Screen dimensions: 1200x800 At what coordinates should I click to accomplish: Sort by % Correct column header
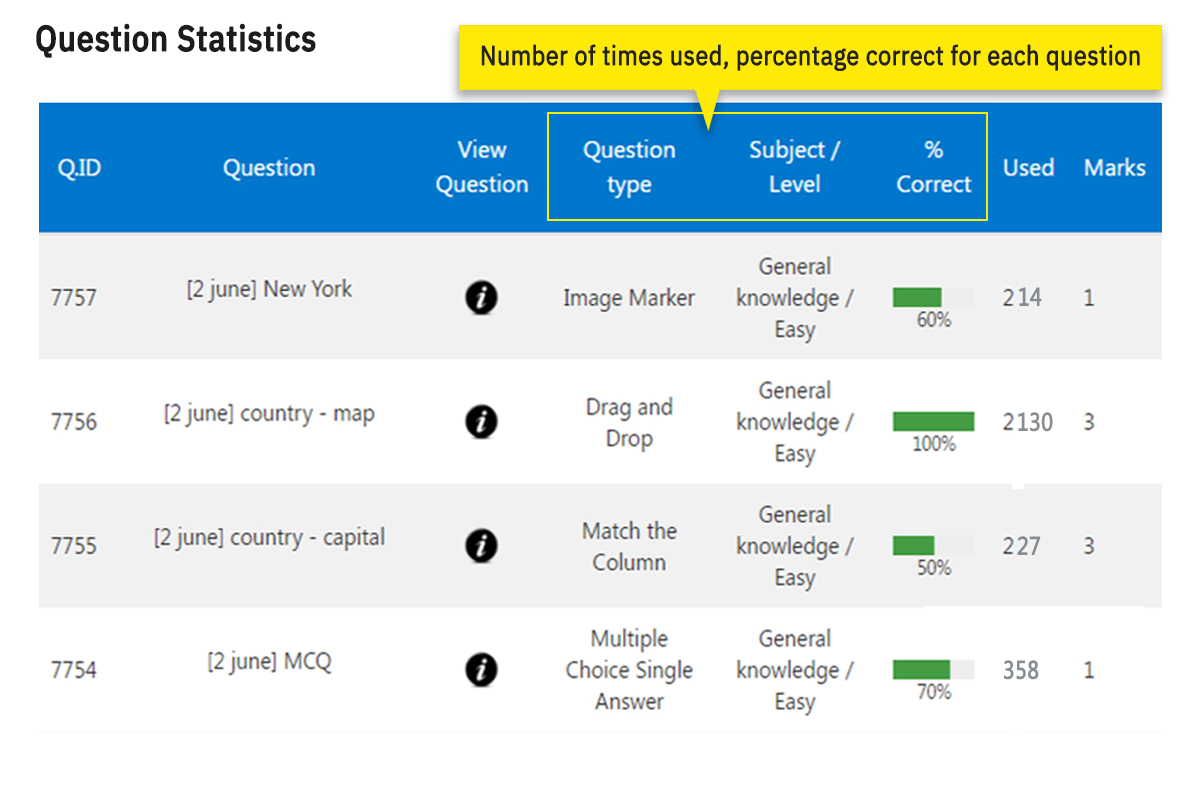click(933, 167)
